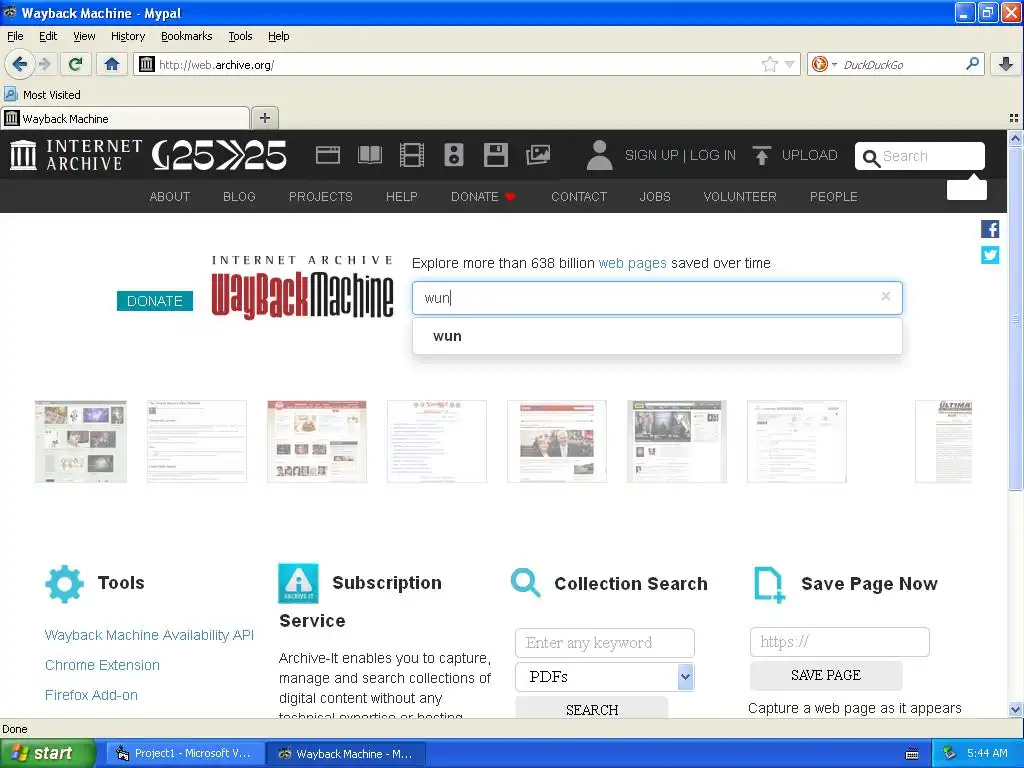The image size is (1024, 768).
Task: Open the thumbnail with two people photo
Action: 556,441
